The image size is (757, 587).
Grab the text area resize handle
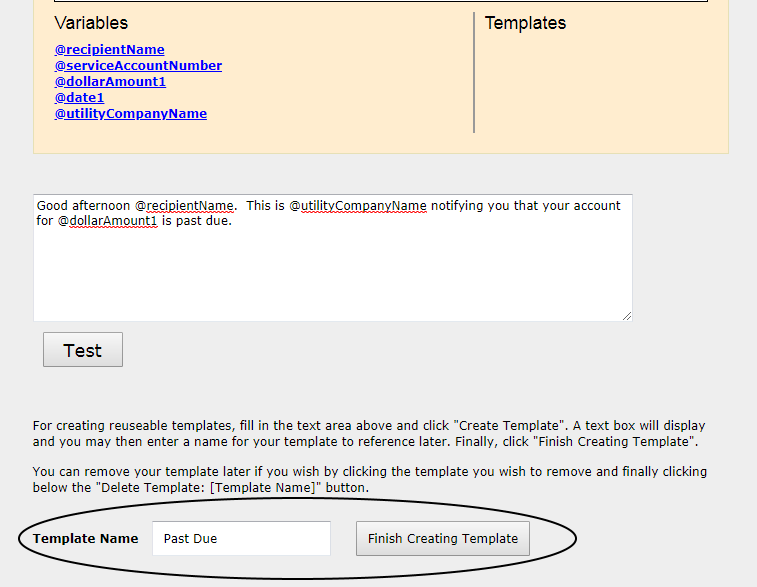[x=627, y=316]
